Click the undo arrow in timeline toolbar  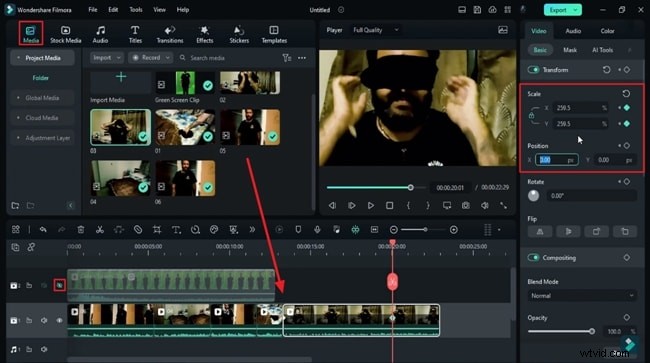coord(43,230)
